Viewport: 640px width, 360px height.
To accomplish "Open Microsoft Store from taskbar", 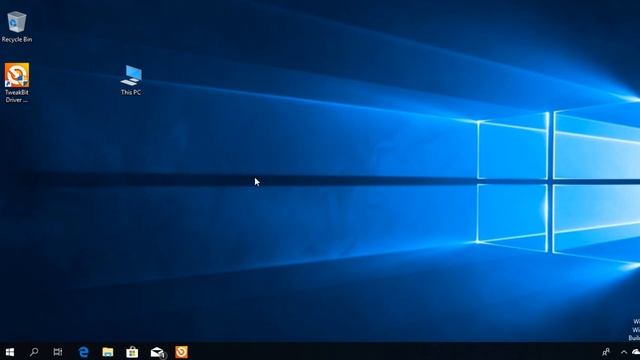I will coord(132,352).
